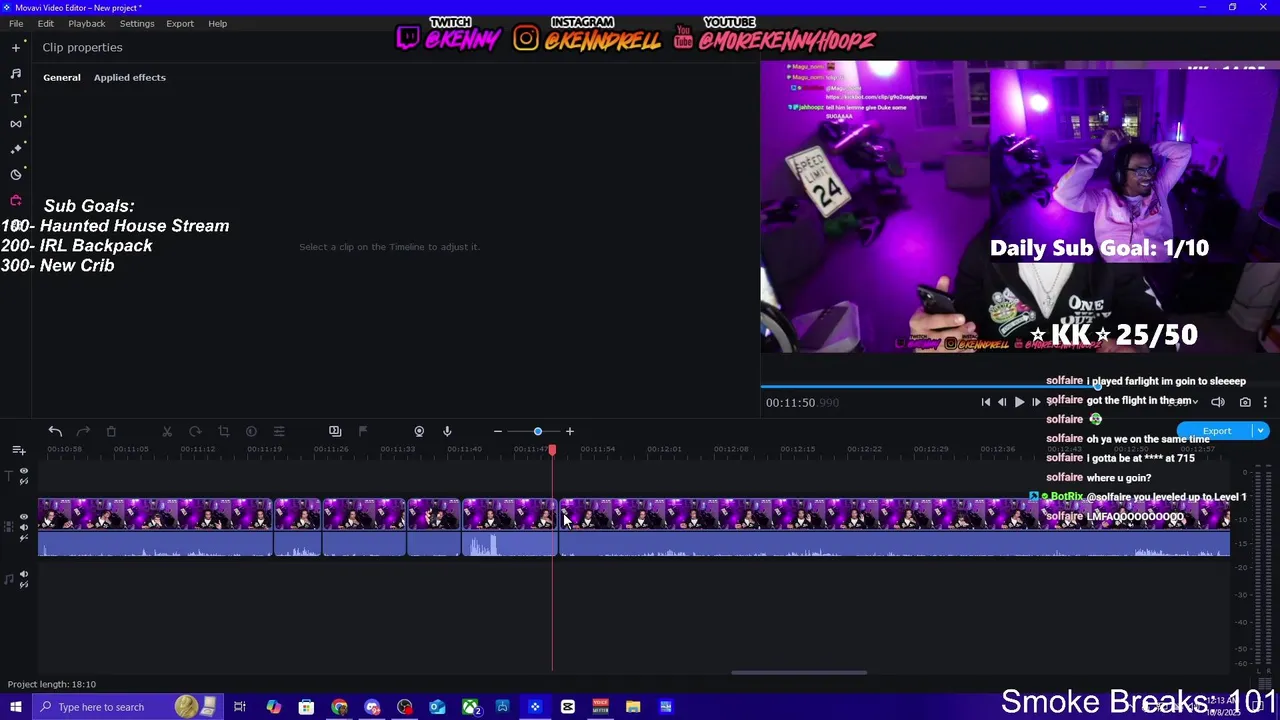Click Project length: 18:10 status text
Image resolution: width=1280 pixels, height=720 pixels.
(x=52, y=684)
